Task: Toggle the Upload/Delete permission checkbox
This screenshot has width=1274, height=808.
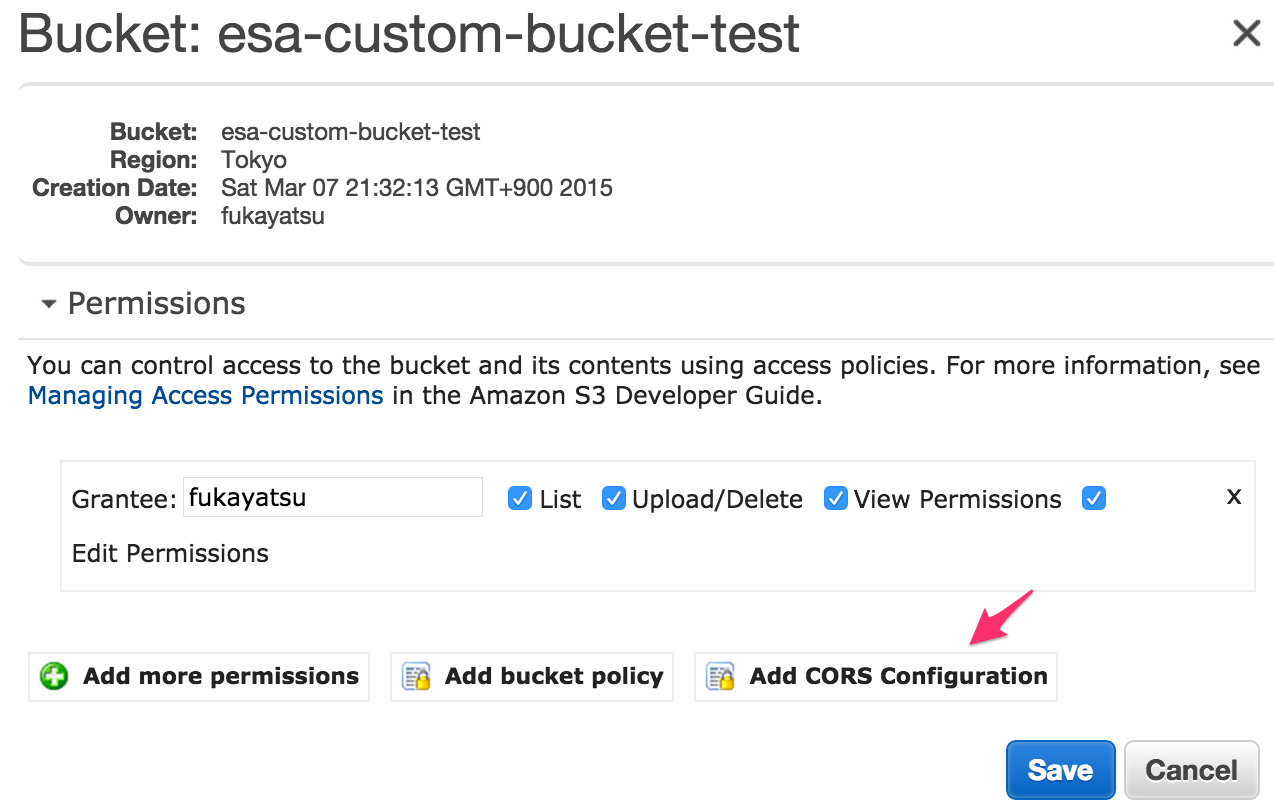Action: pos(614,498)
